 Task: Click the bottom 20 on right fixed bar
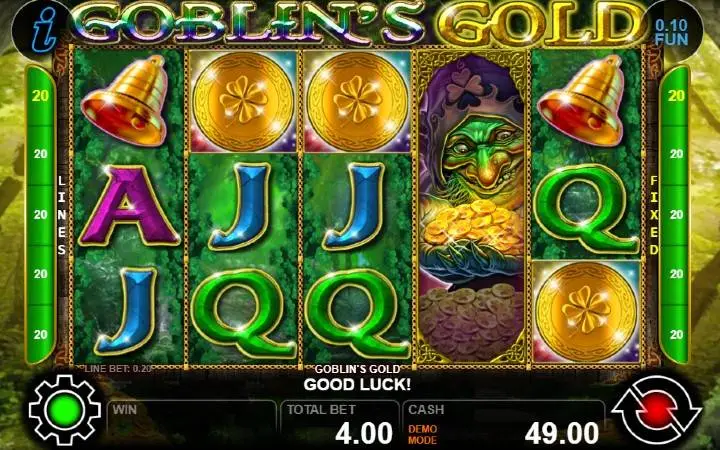676,334
